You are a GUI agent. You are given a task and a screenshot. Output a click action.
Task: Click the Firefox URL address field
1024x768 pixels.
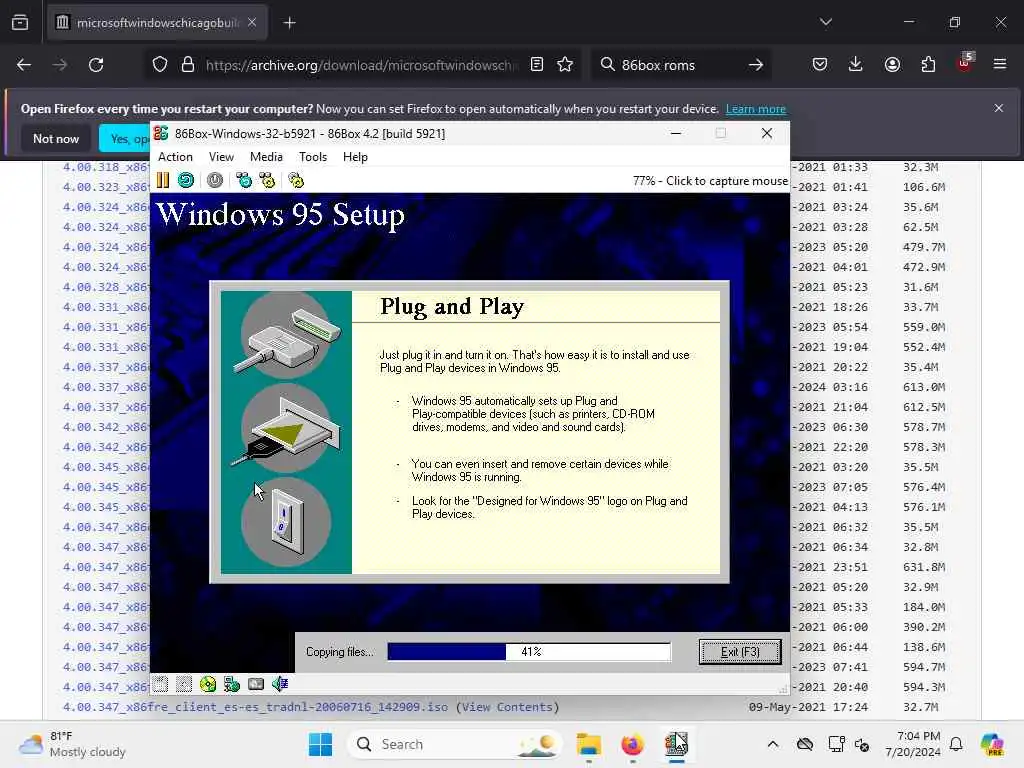(361, 65)
